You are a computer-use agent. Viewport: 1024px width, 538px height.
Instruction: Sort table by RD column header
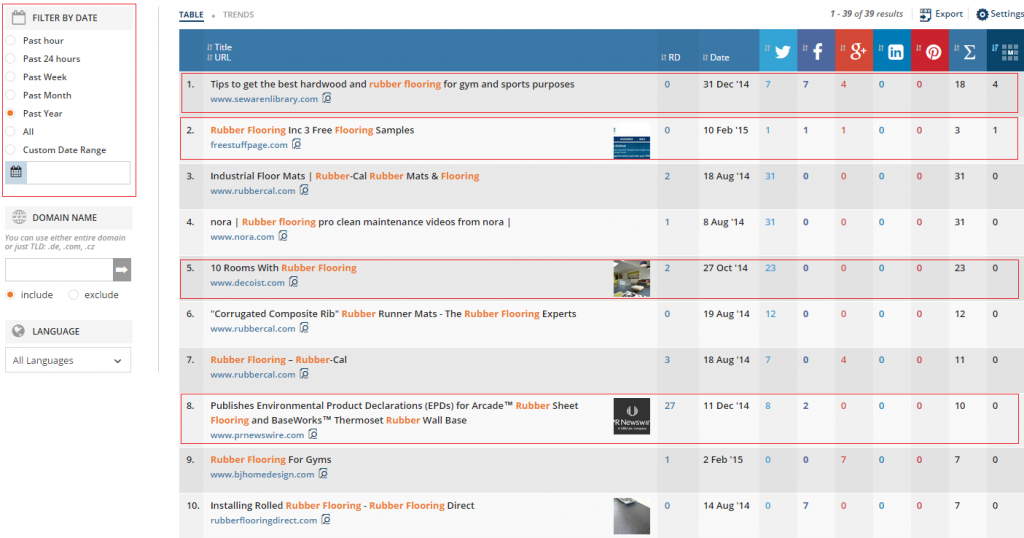[x=673, y=58]
